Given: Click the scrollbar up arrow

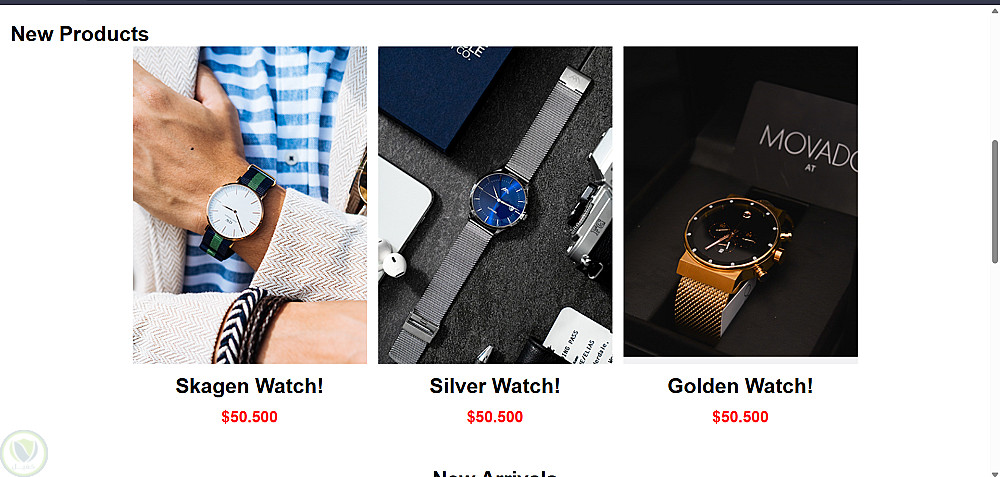Looking at the screenshot, I should tap(994, 10).
